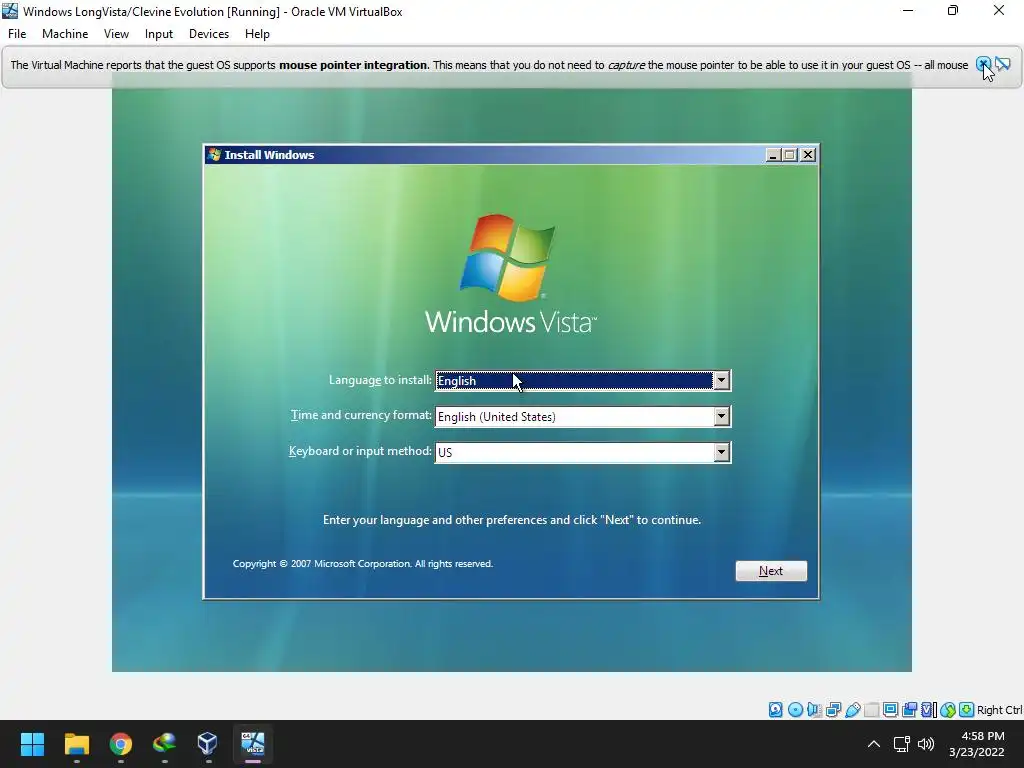Click the Microsoft copyright notice text

pyautogui.click(x=362, y=564)
